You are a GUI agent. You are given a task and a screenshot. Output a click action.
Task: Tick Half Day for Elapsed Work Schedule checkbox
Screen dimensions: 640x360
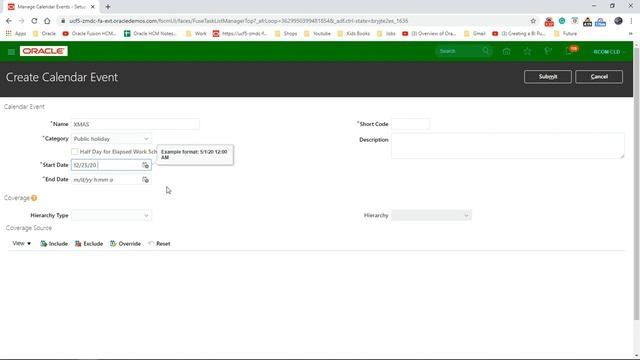74,151
